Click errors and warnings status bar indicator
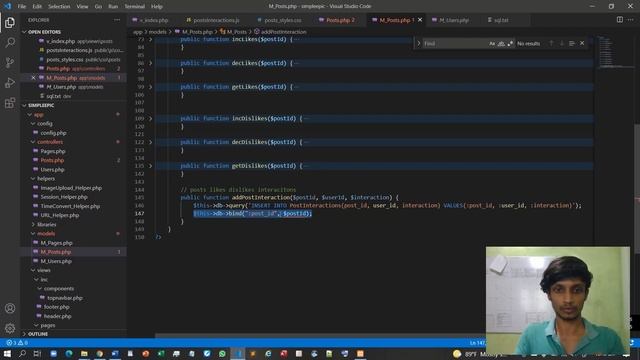This screenshot has height=360, width=640. tap(17, 343)
